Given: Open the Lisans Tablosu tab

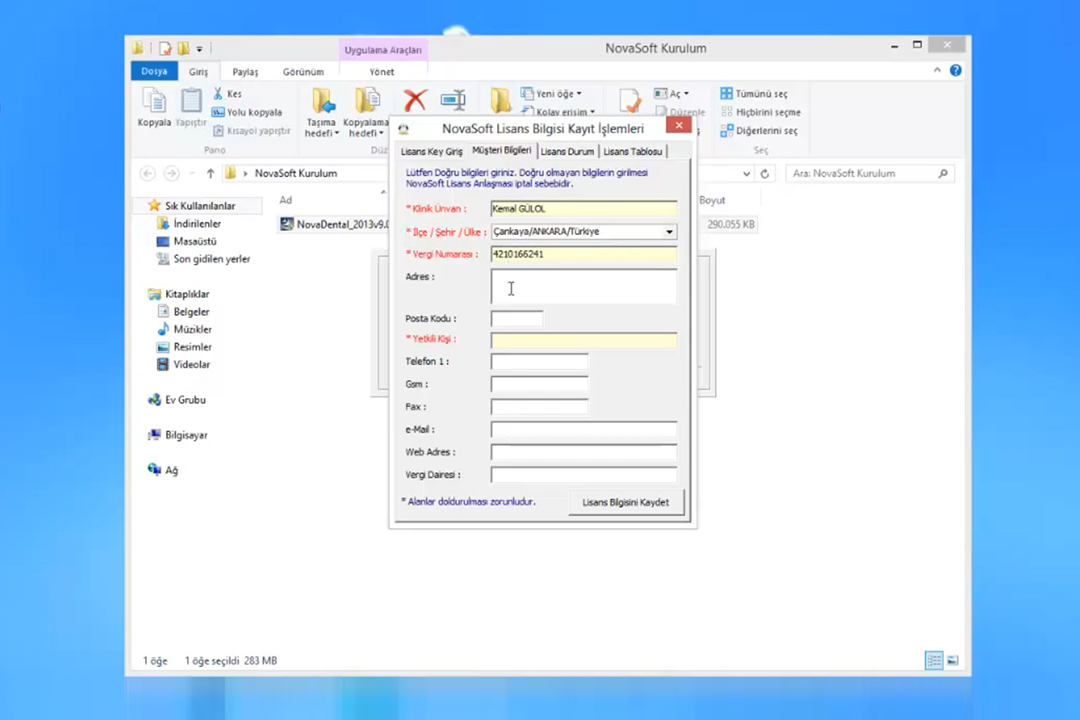Looking at the screenshot, I should click(632, 152).
